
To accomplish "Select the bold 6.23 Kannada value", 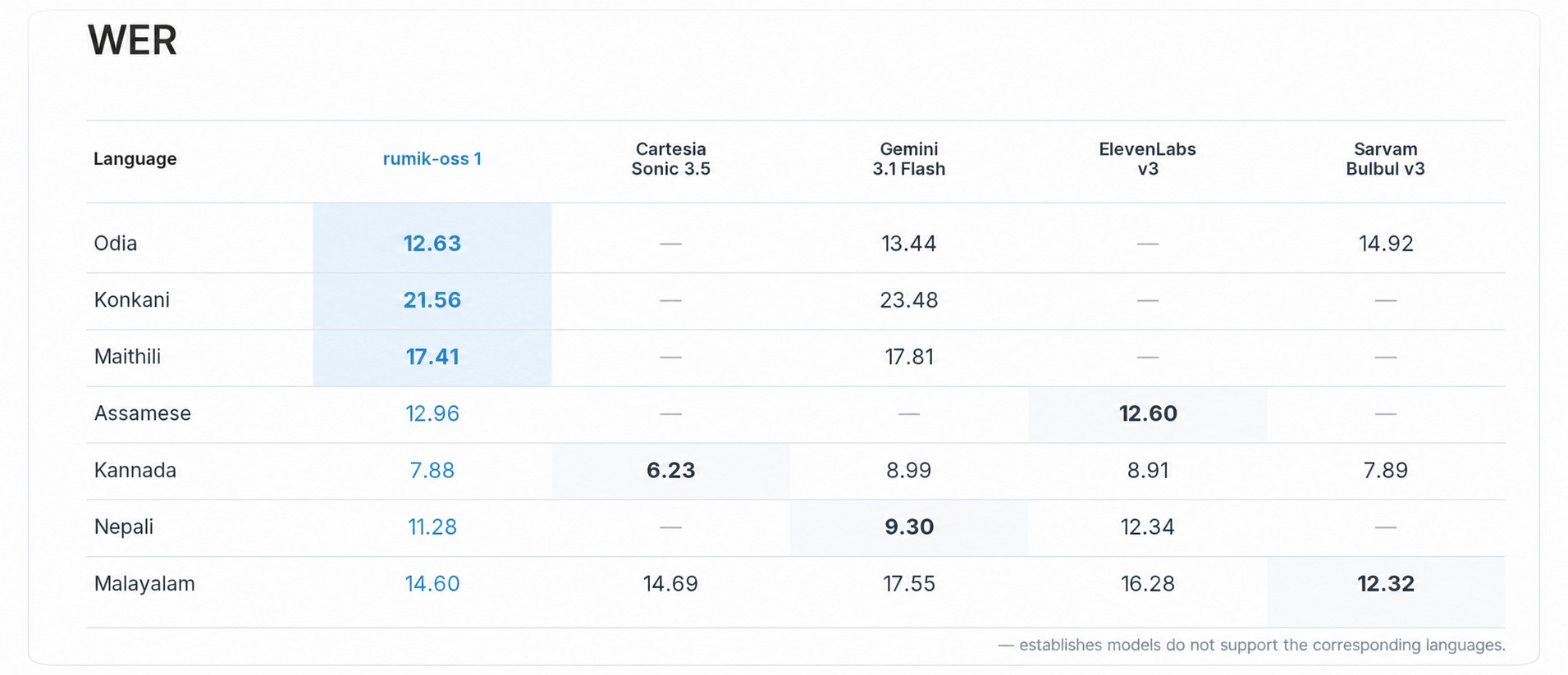I will tap(670, 470).
